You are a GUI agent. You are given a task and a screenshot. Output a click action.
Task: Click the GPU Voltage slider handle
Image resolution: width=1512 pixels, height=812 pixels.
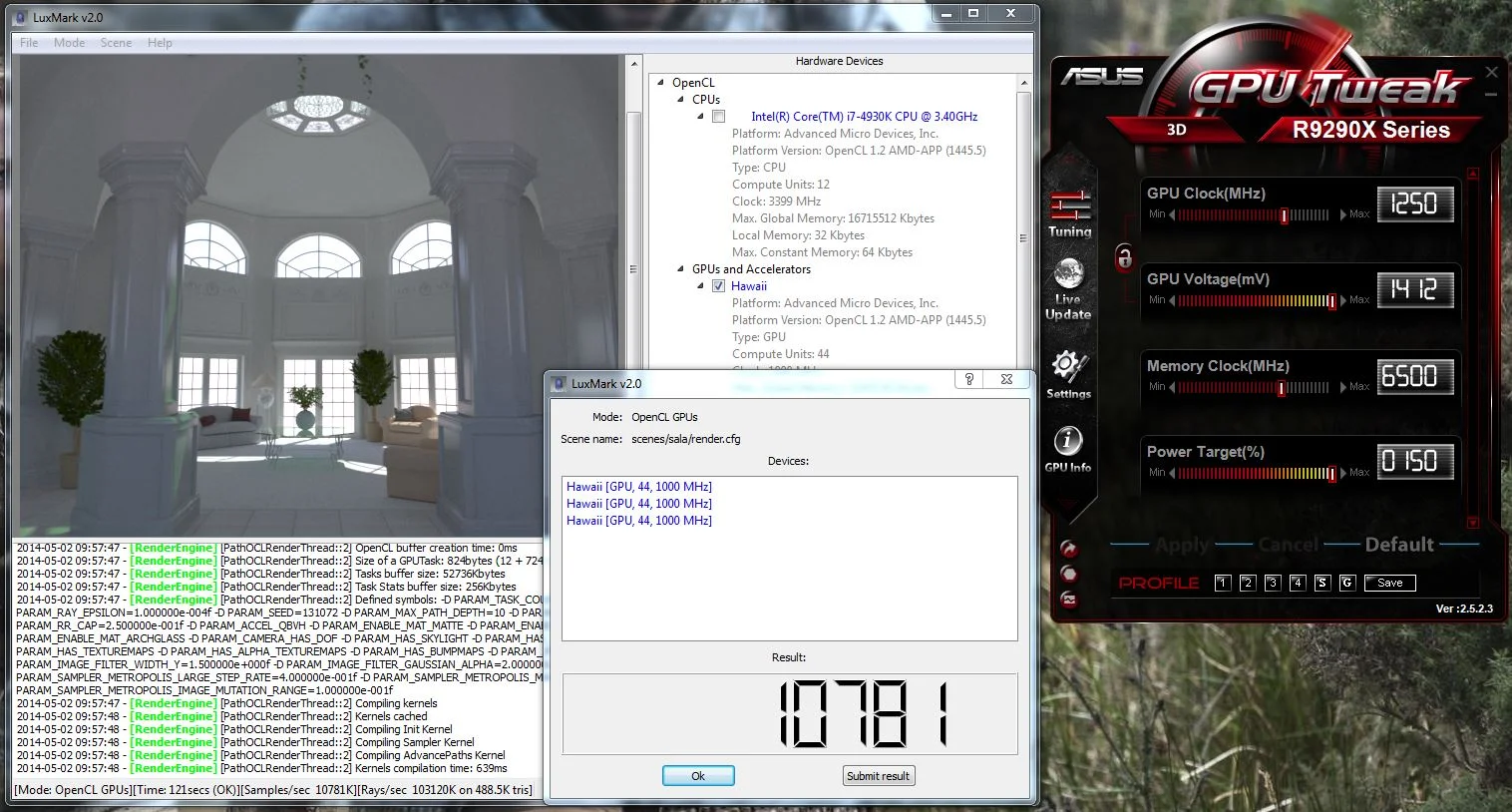(x=1331, y=301)
